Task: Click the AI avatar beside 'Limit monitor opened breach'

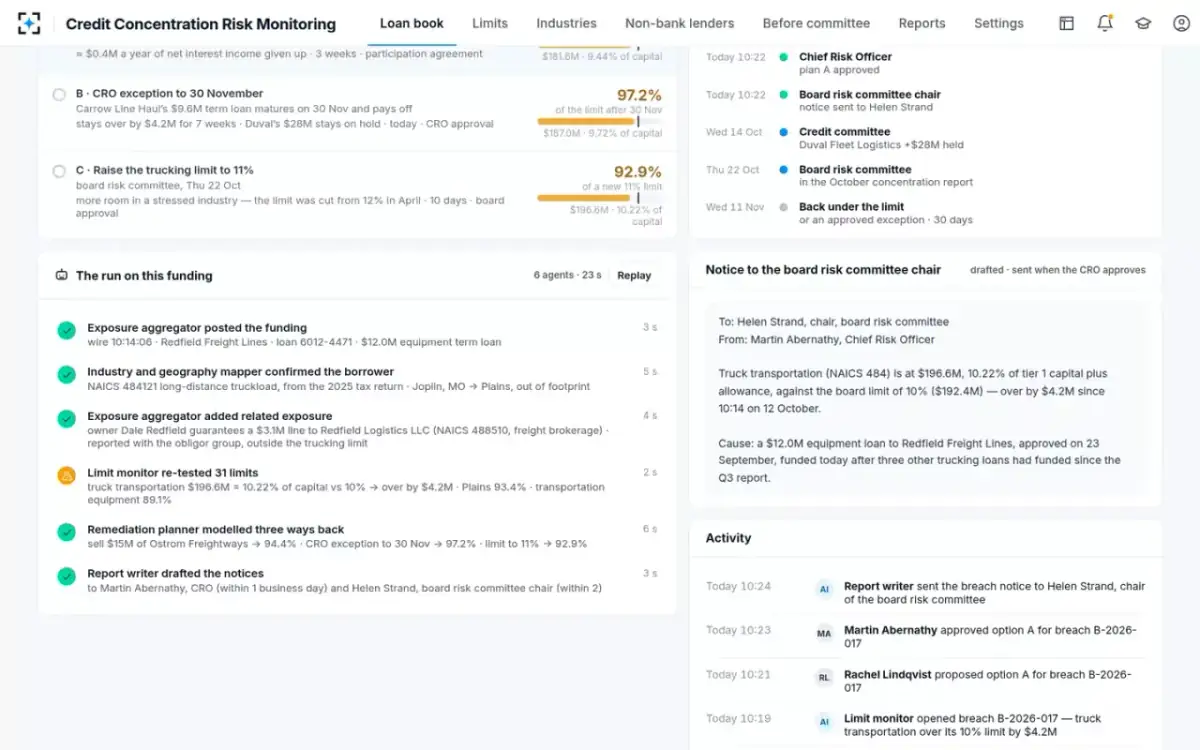Action: [825, 722]
